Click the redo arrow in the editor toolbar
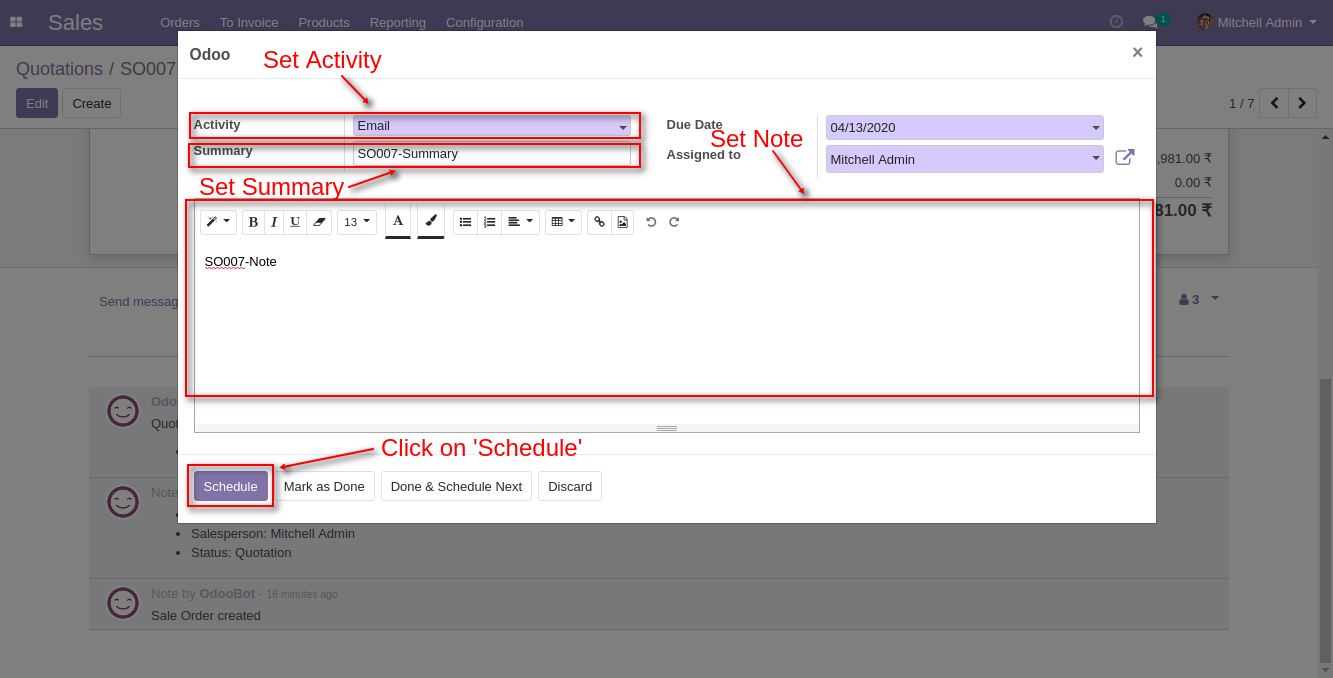The width and height of the screenshot is (1333, 678). [673, 221]
